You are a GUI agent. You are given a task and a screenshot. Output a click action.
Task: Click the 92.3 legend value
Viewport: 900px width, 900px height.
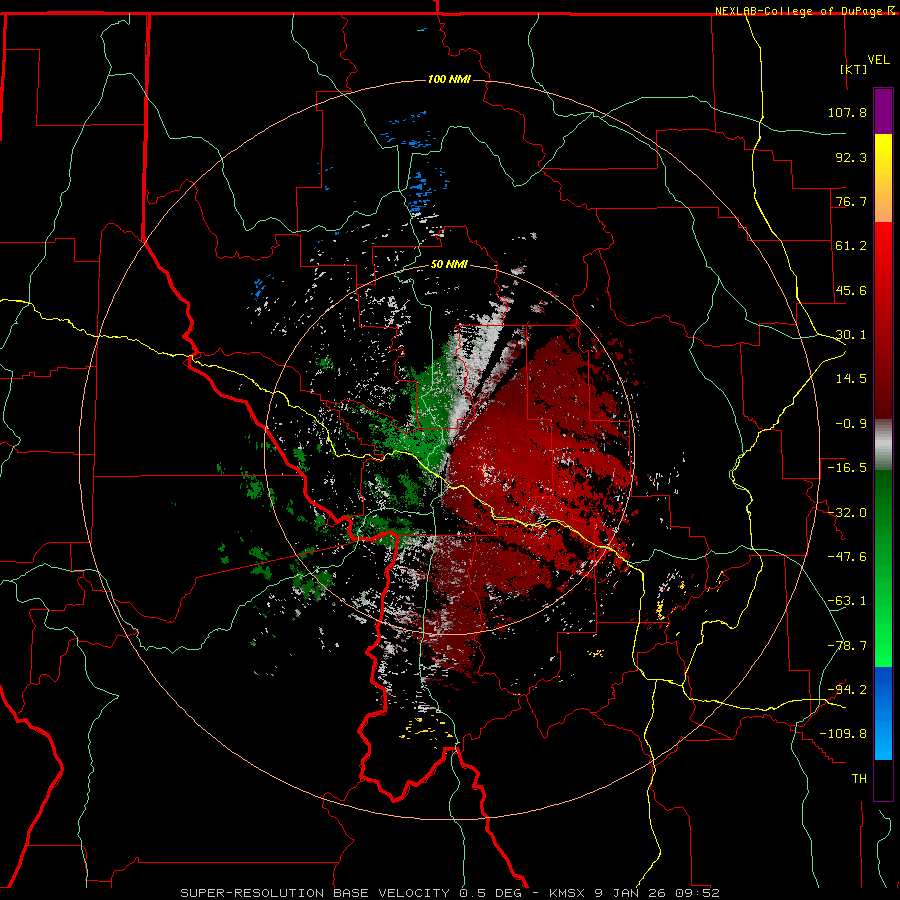click(x=851, y=157)
